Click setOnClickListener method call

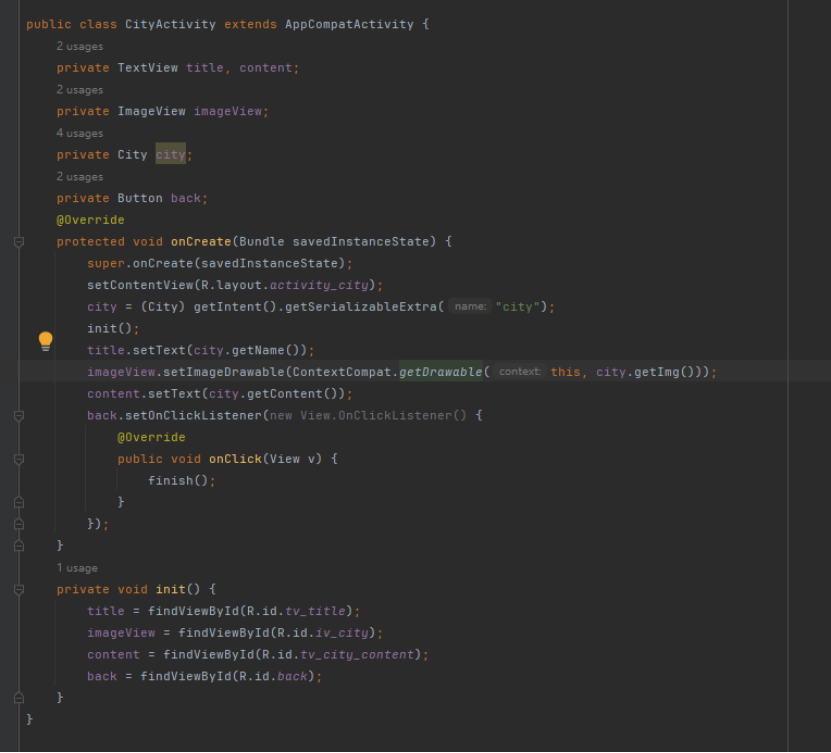click(x=193, y=415)
